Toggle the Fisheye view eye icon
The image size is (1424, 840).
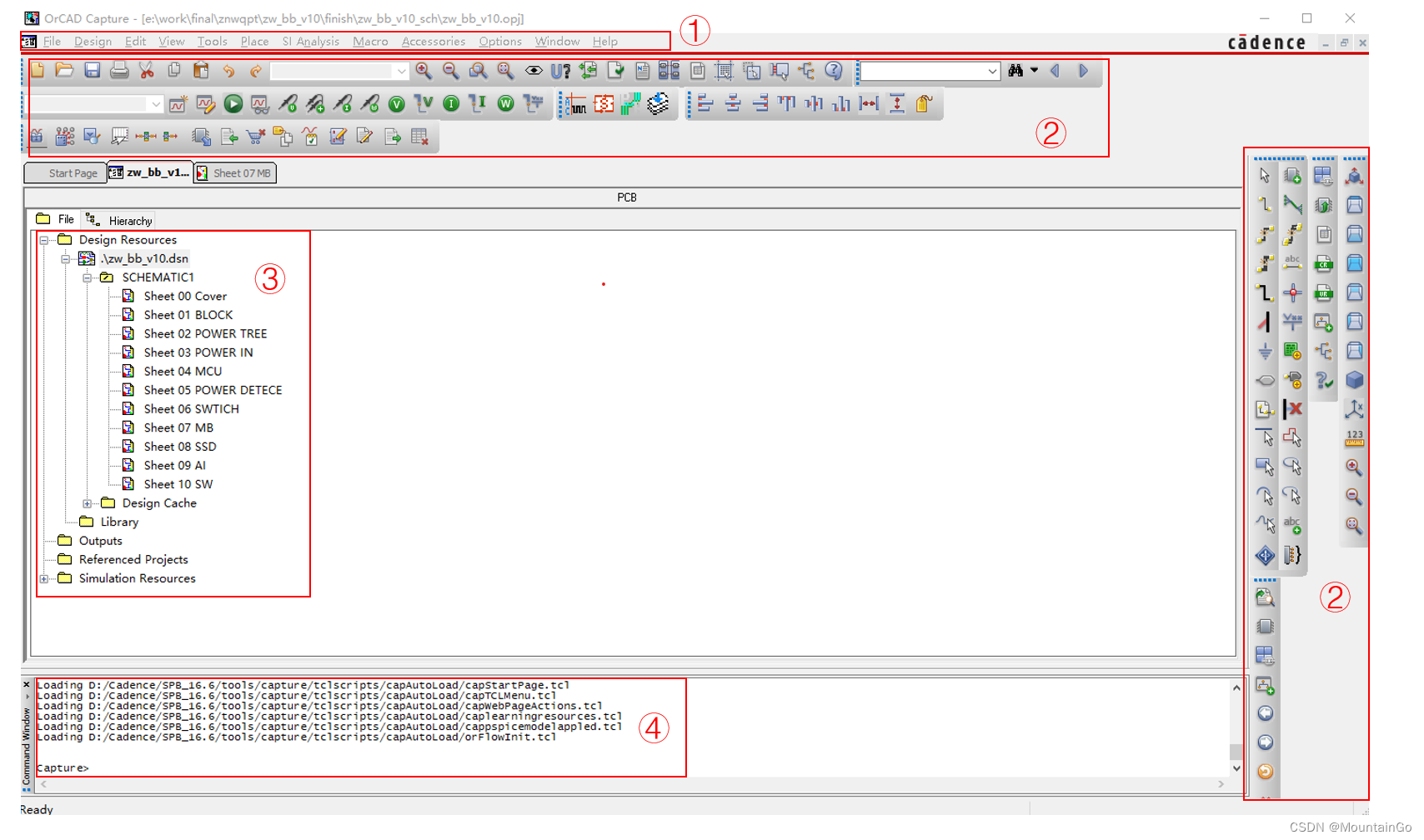tap(534, 71)
